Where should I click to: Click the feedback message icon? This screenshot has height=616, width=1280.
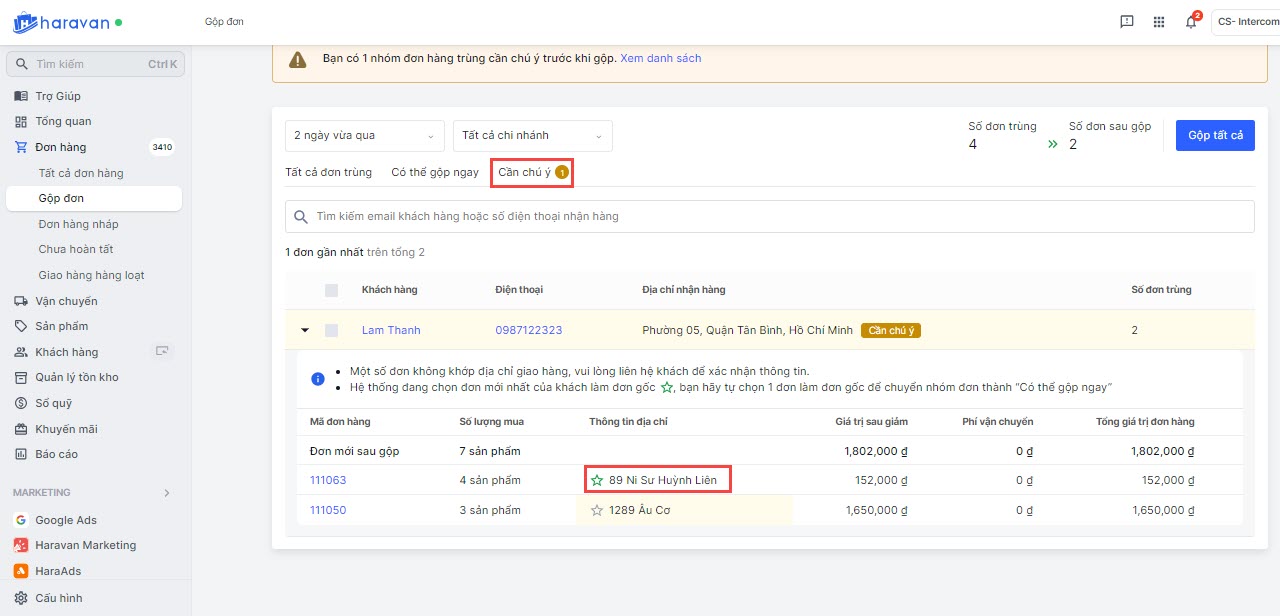1127,22
